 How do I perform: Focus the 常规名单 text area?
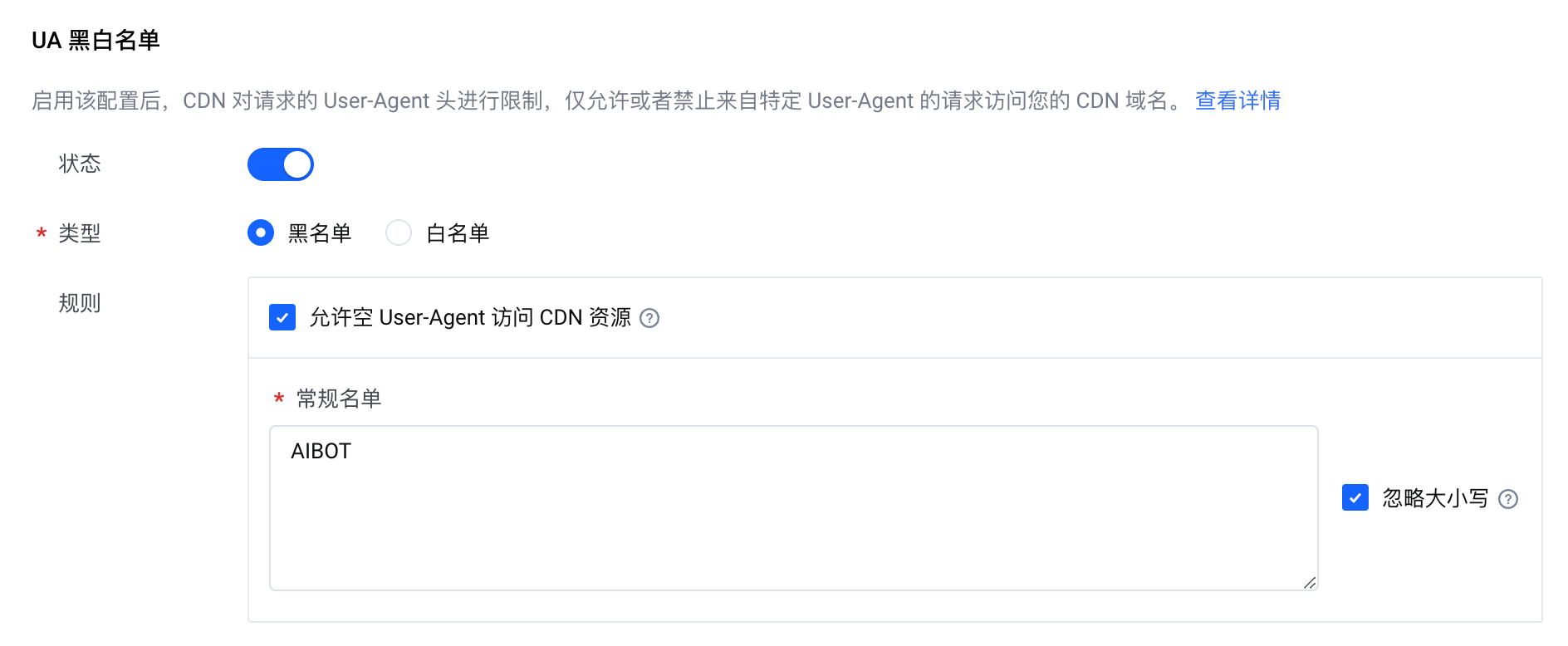pos(794,508)
